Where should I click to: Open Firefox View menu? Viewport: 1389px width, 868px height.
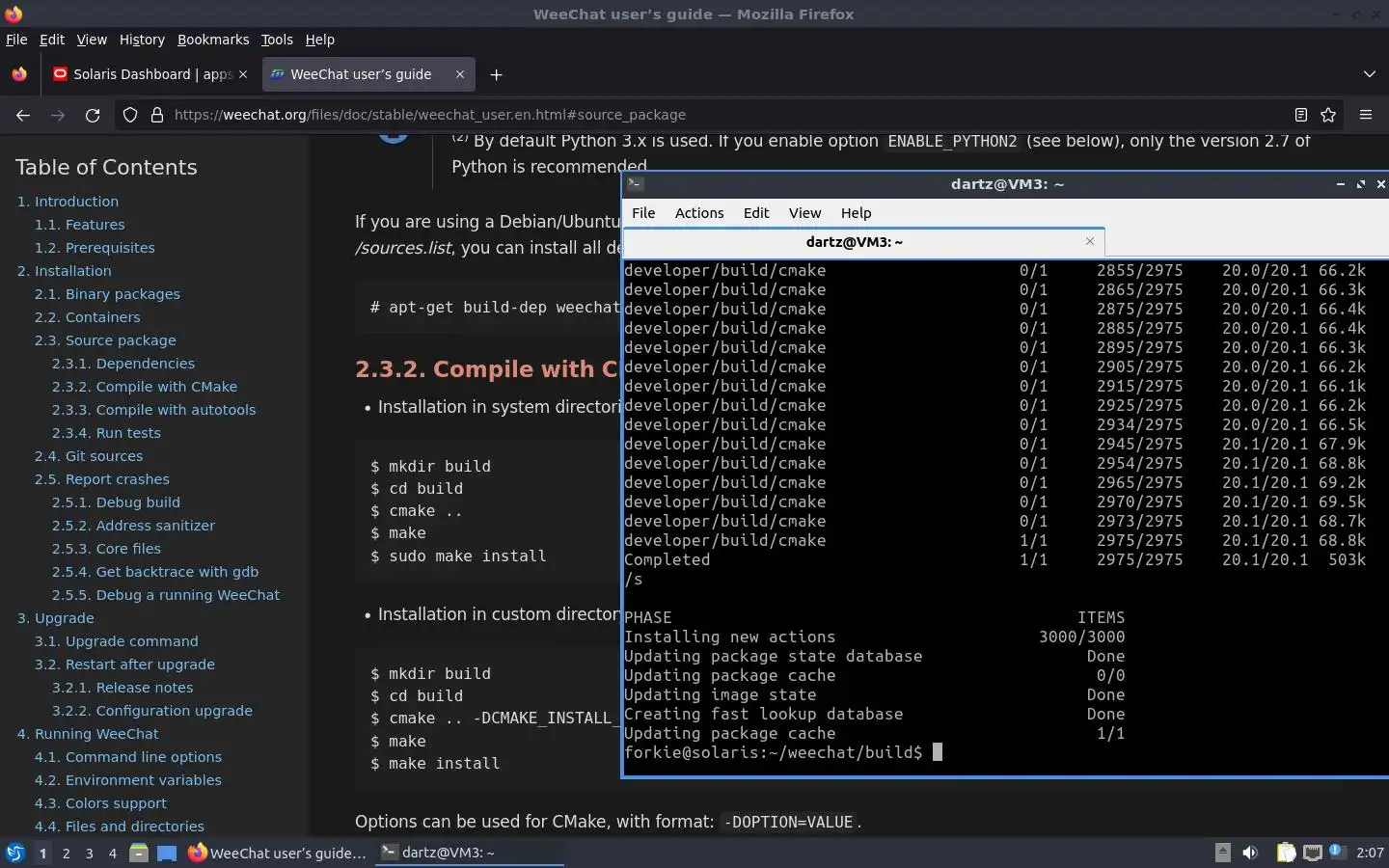tap(92, 40)
